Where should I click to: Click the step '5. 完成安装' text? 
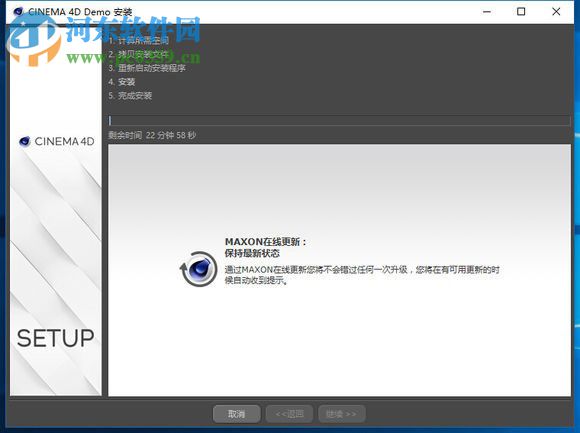130,96
